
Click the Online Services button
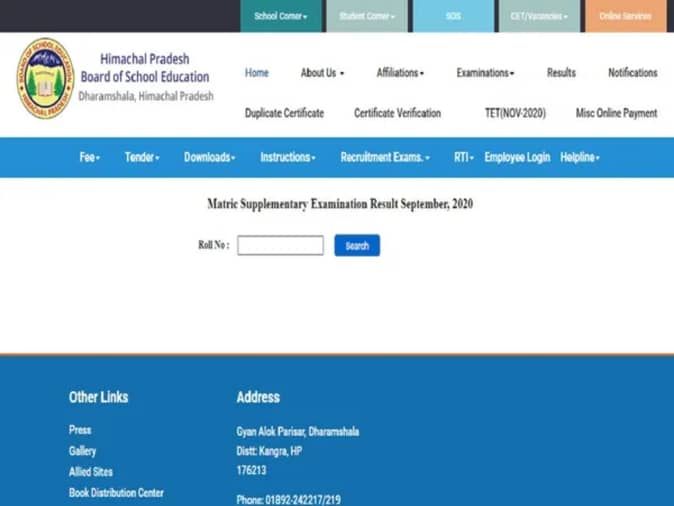pyautogui.click(x=625, y=16)
